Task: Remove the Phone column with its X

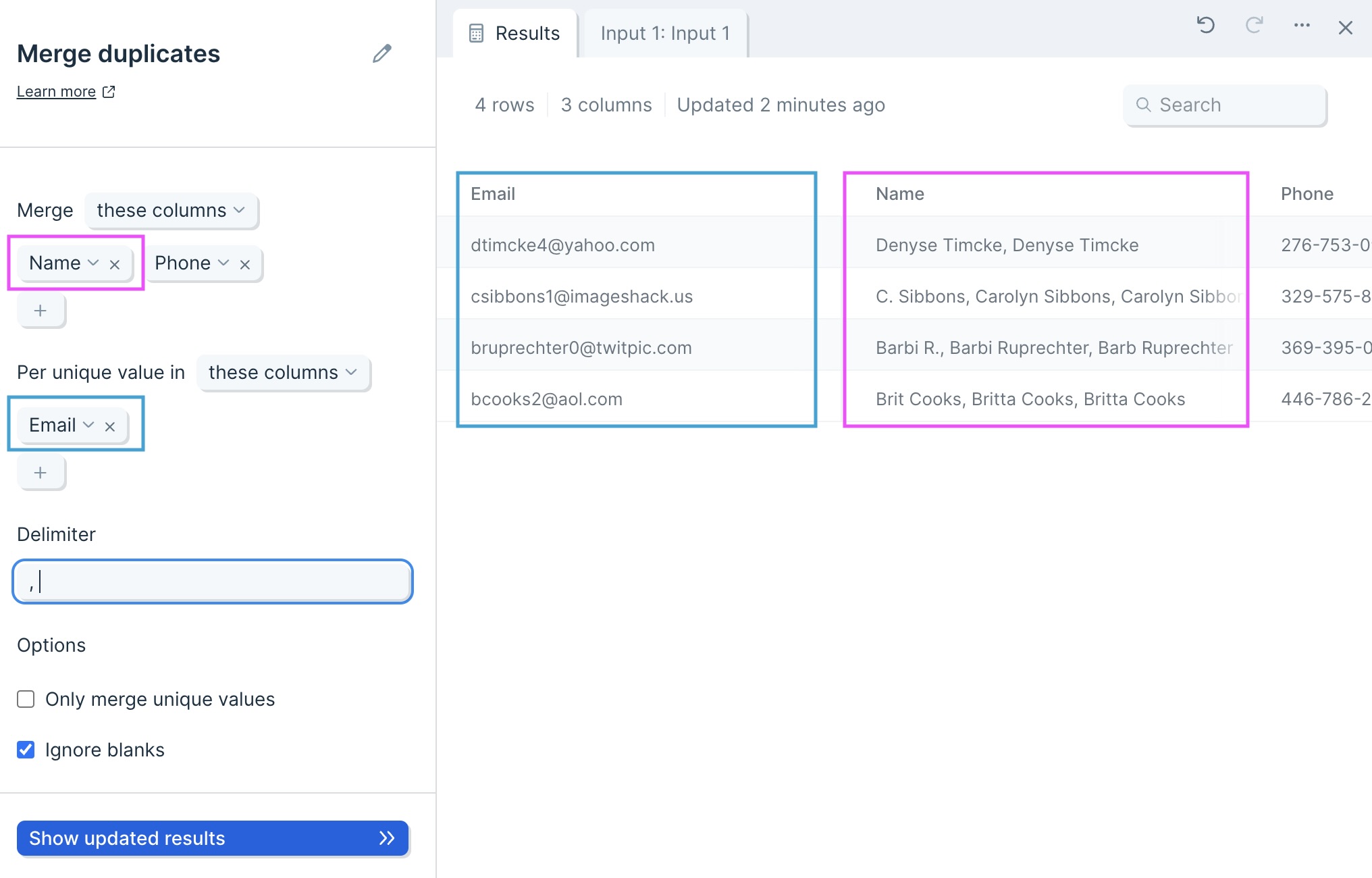Action: 245,264
